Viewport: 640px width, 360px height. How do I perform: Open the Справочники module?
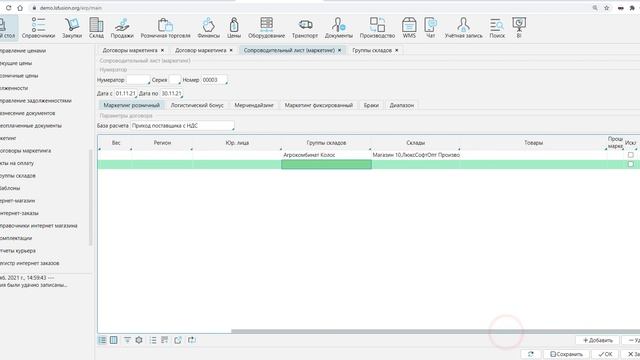(38, 28)
